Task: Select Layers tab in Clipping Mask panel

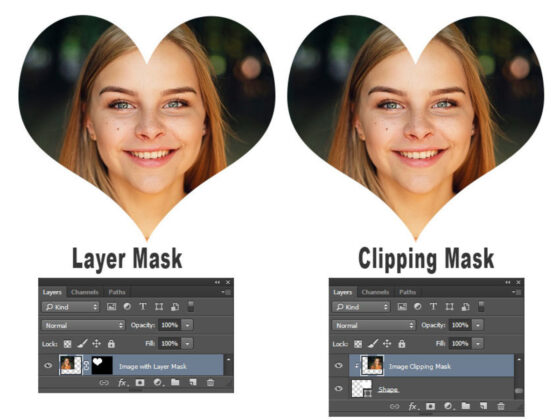Action: click(x=342, y=292)
